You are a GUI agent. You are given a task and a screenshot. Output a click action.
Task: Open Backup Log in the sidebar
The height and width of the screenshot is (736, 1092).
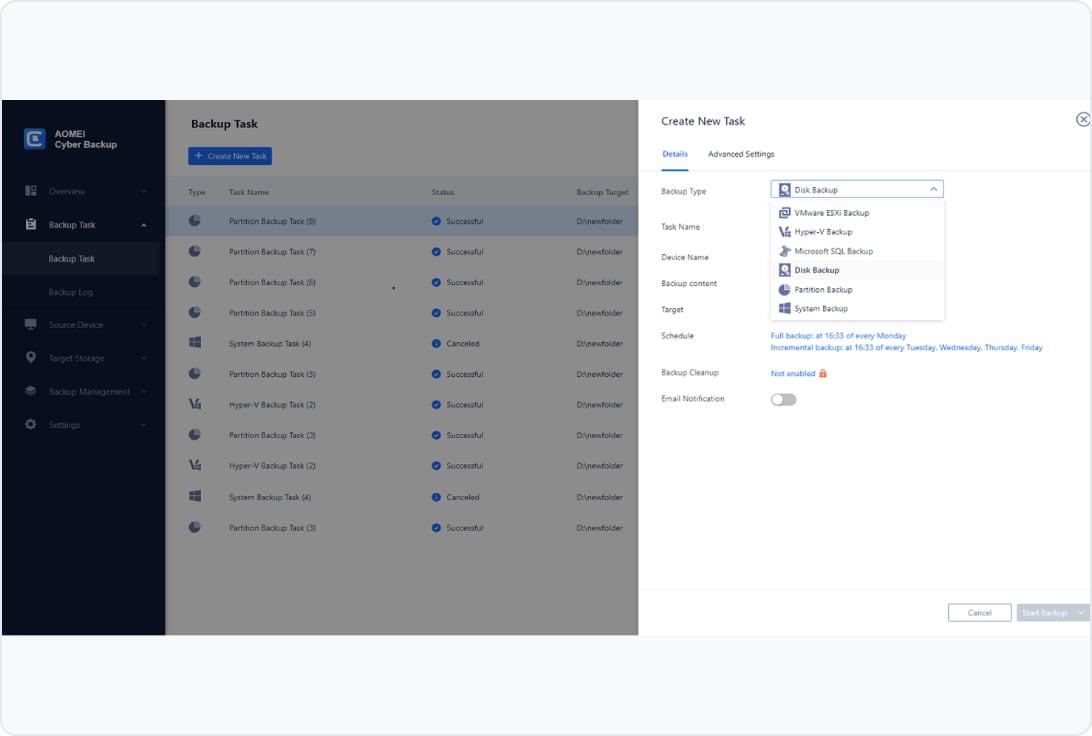70,292
